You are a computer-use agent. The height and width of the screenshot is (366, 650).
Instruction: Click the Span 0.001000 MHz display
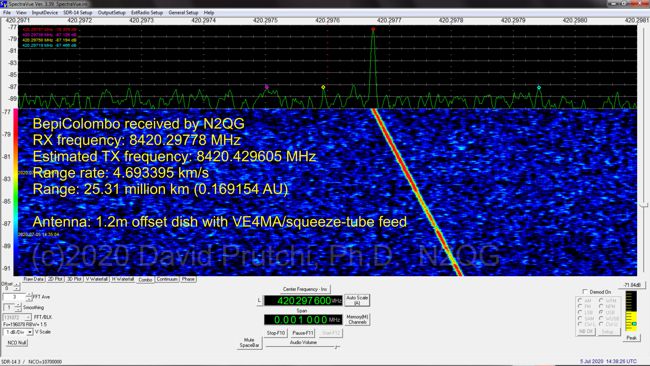point(303,320)
